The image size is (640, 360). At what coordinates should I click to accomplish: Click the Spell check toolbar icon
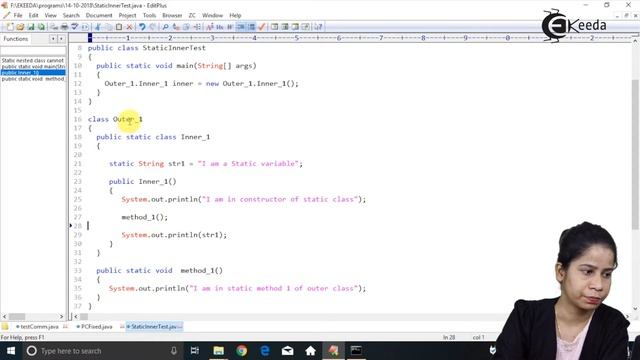pos(75,27)
